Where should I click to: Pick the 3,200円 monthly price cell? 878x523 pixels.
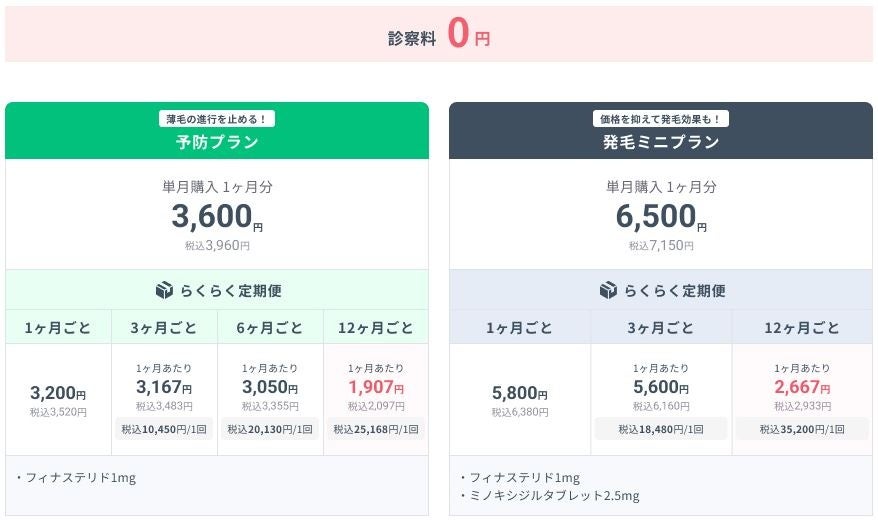pyautogui.click(x=58, y=394)
